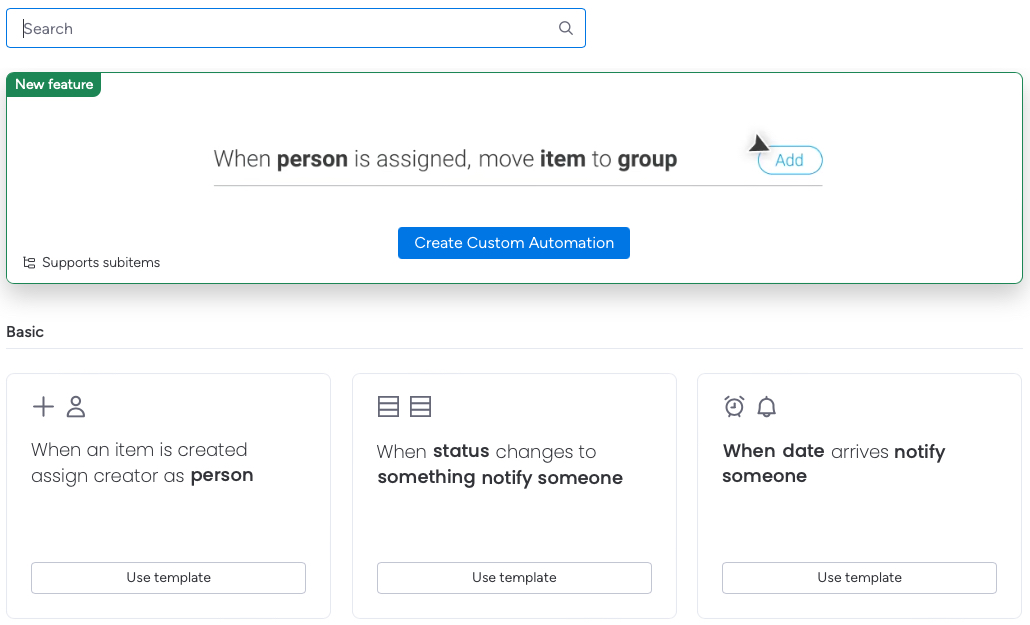The width and height of the screenshot is (1030, 625).
Task: Click the New feature badge
Action: 53,84
